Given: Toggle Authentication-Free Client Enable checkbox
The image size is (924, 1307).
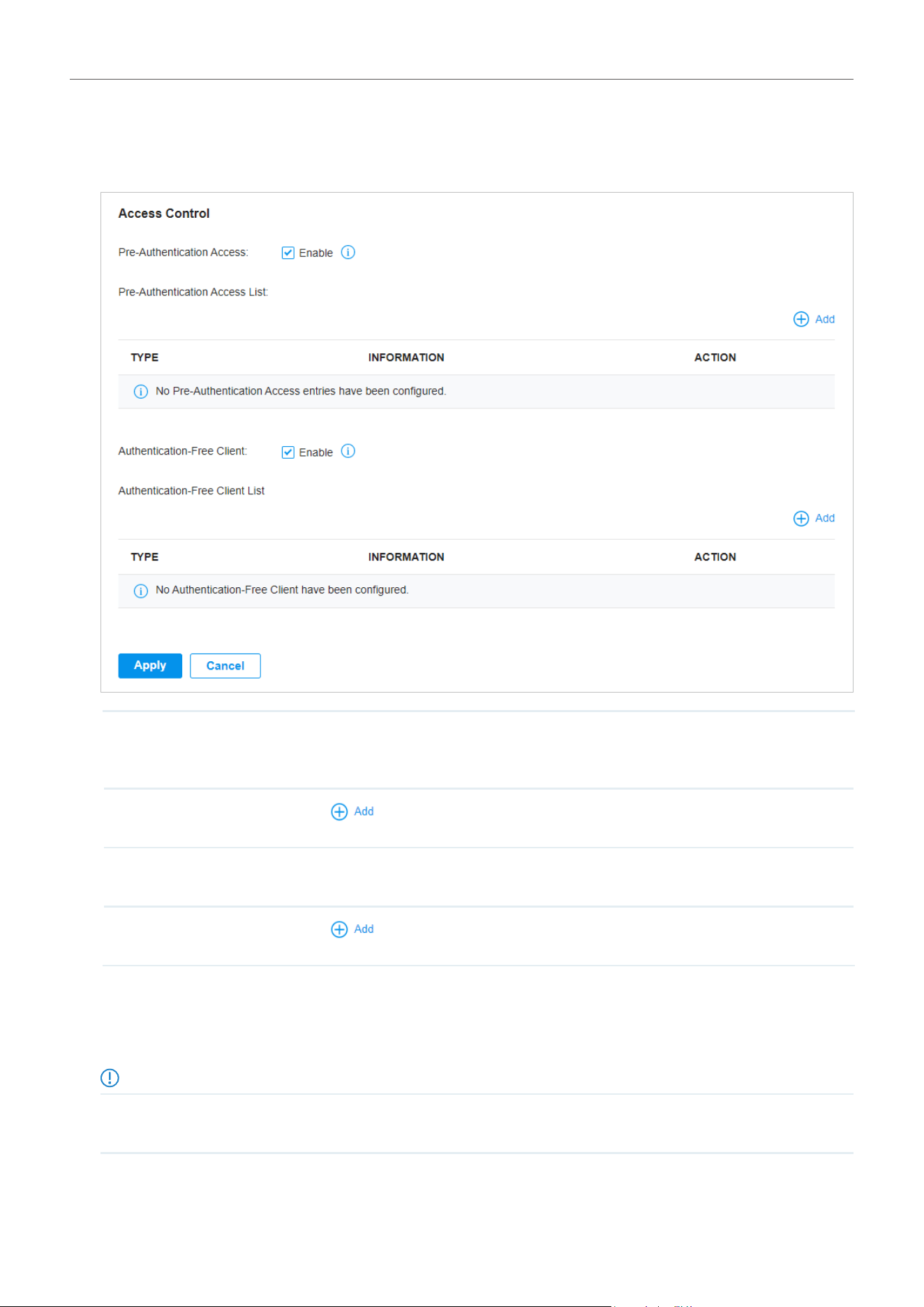Looking at the screenshot, I should tap(288, 452).
